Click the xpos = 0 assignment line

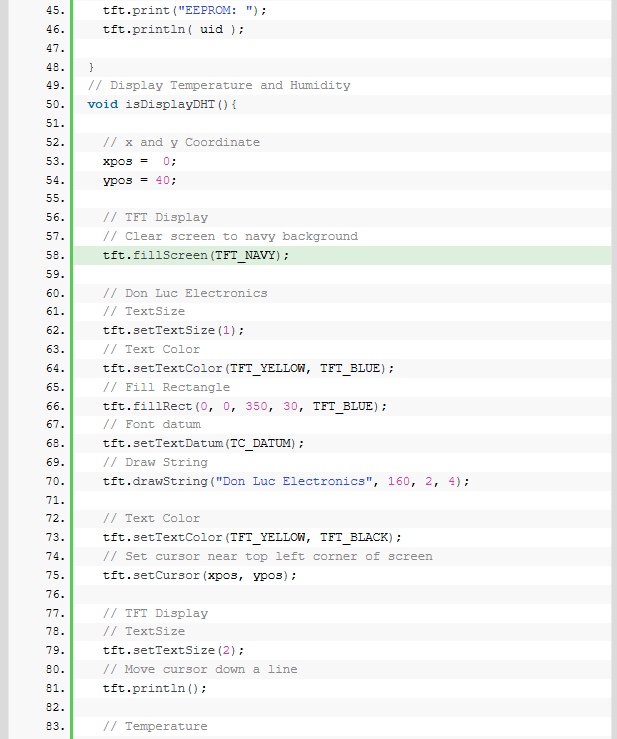[x=139, y=161]
